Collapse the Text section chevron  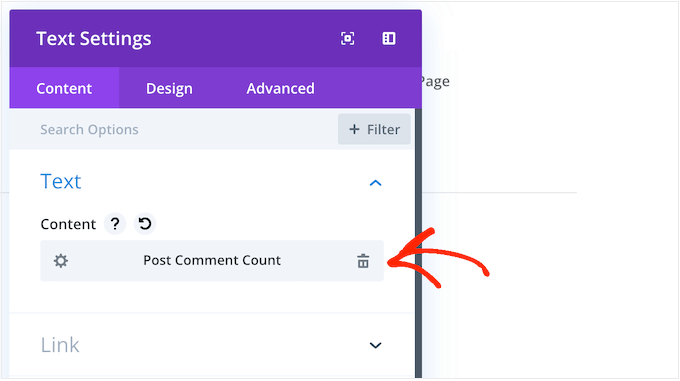pyautogui.click(x=375, y=183)
